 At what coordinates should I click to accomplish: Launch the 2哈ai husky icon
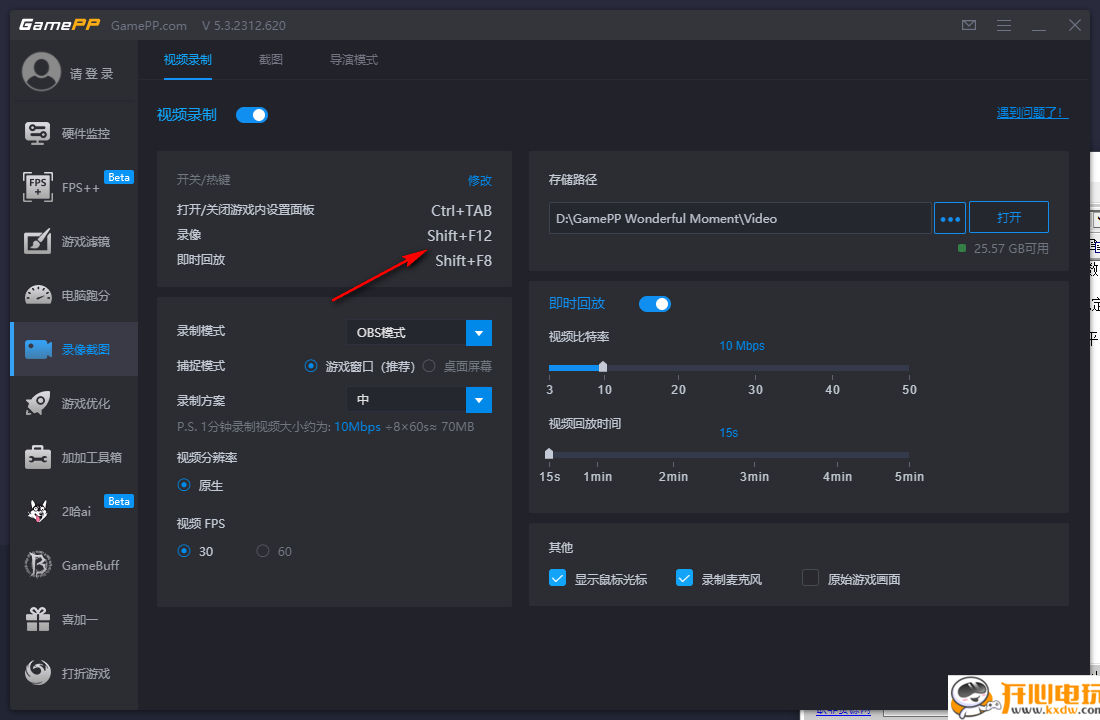[37, 512]
